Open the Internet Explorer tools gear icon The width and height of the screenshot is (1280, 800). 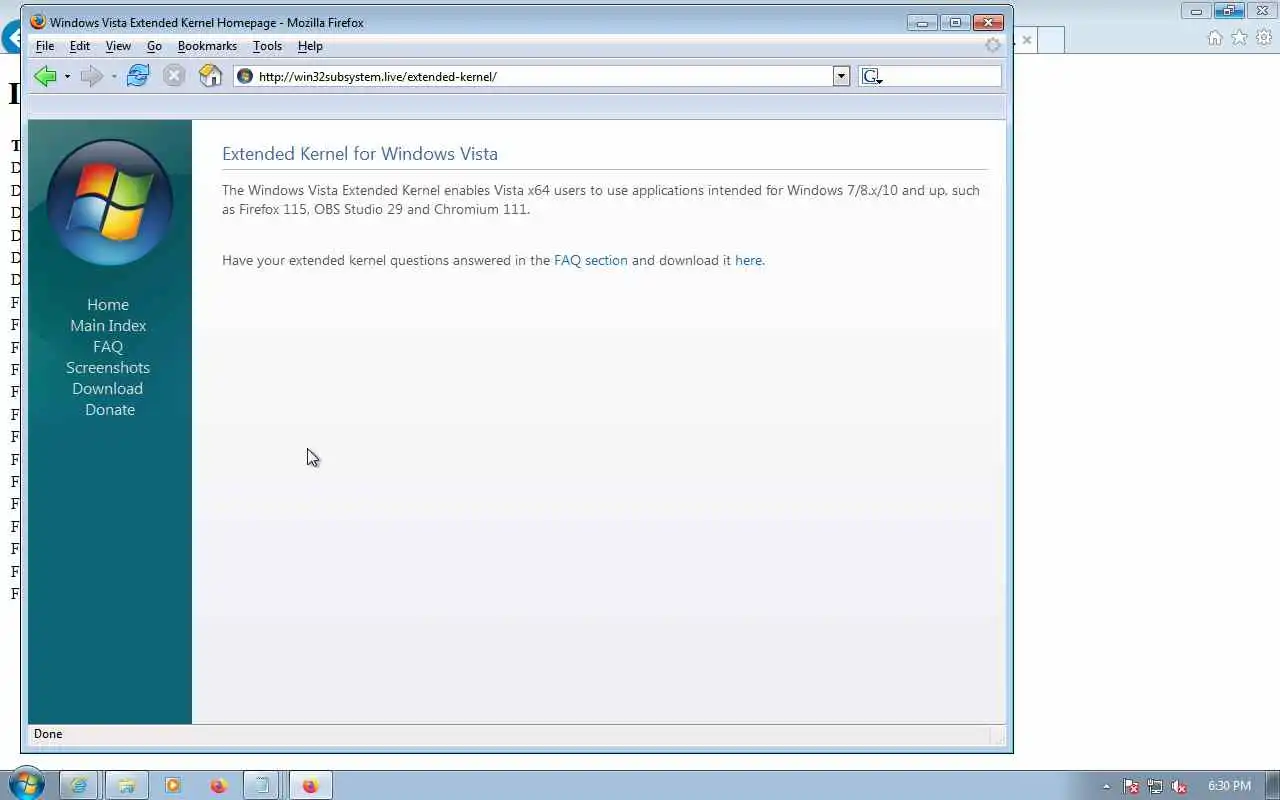[x=1263, y=38]
